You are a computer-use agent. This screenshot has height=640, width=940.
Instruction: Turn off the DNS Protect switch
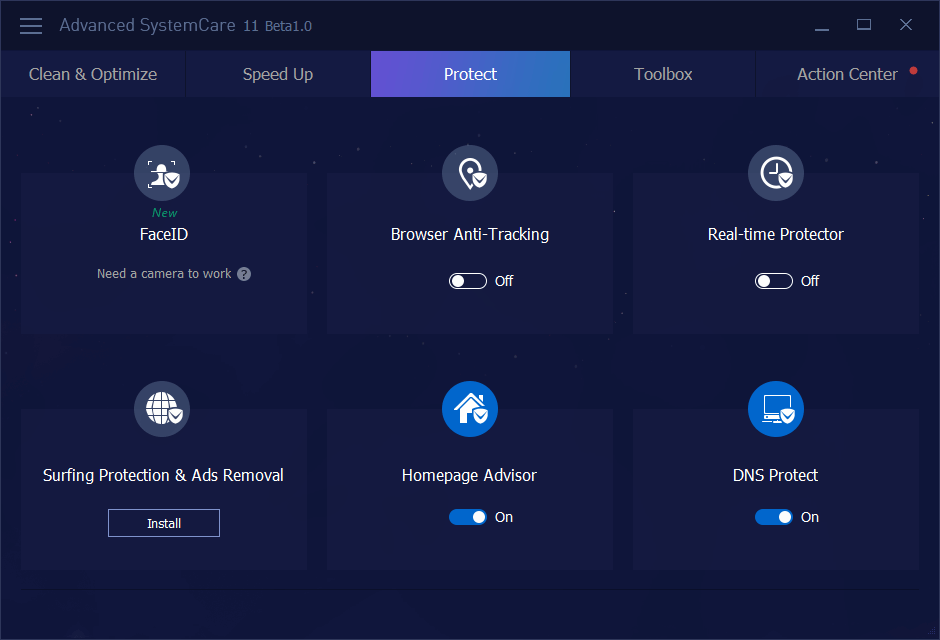(x=774, y=517)
